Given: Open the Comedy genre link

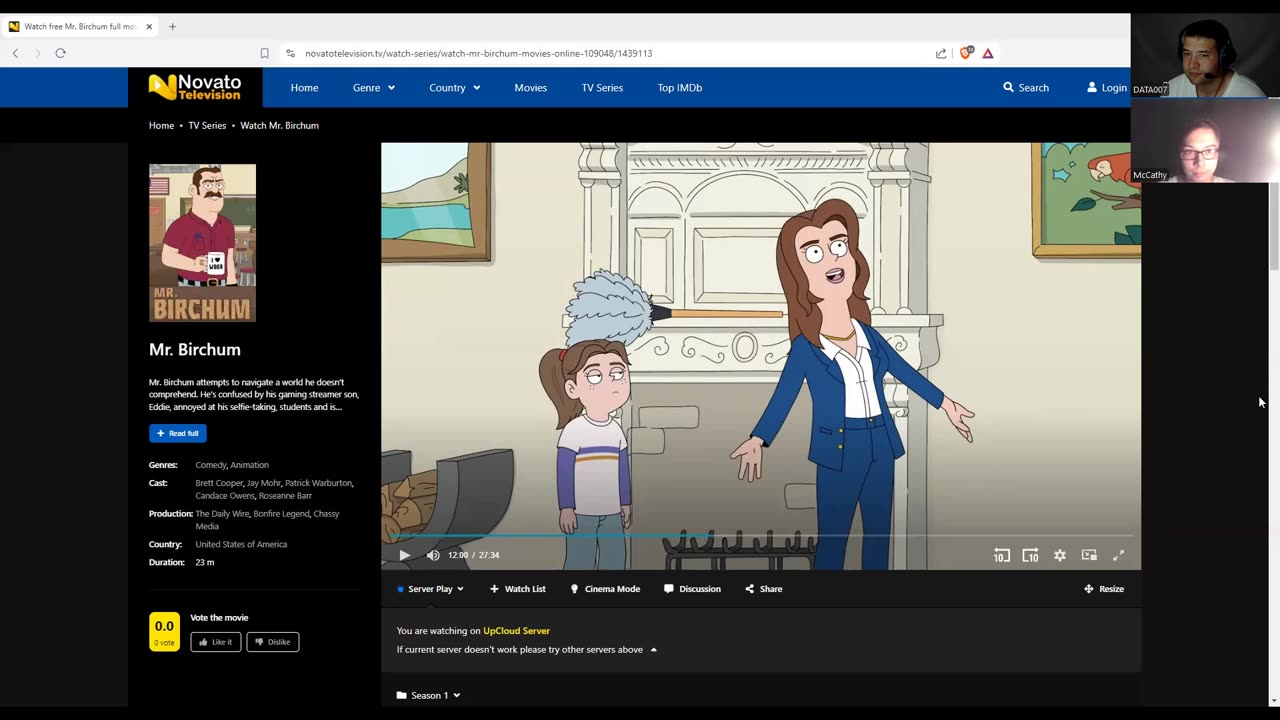Looking at the screenshot, I should point(210,465).
